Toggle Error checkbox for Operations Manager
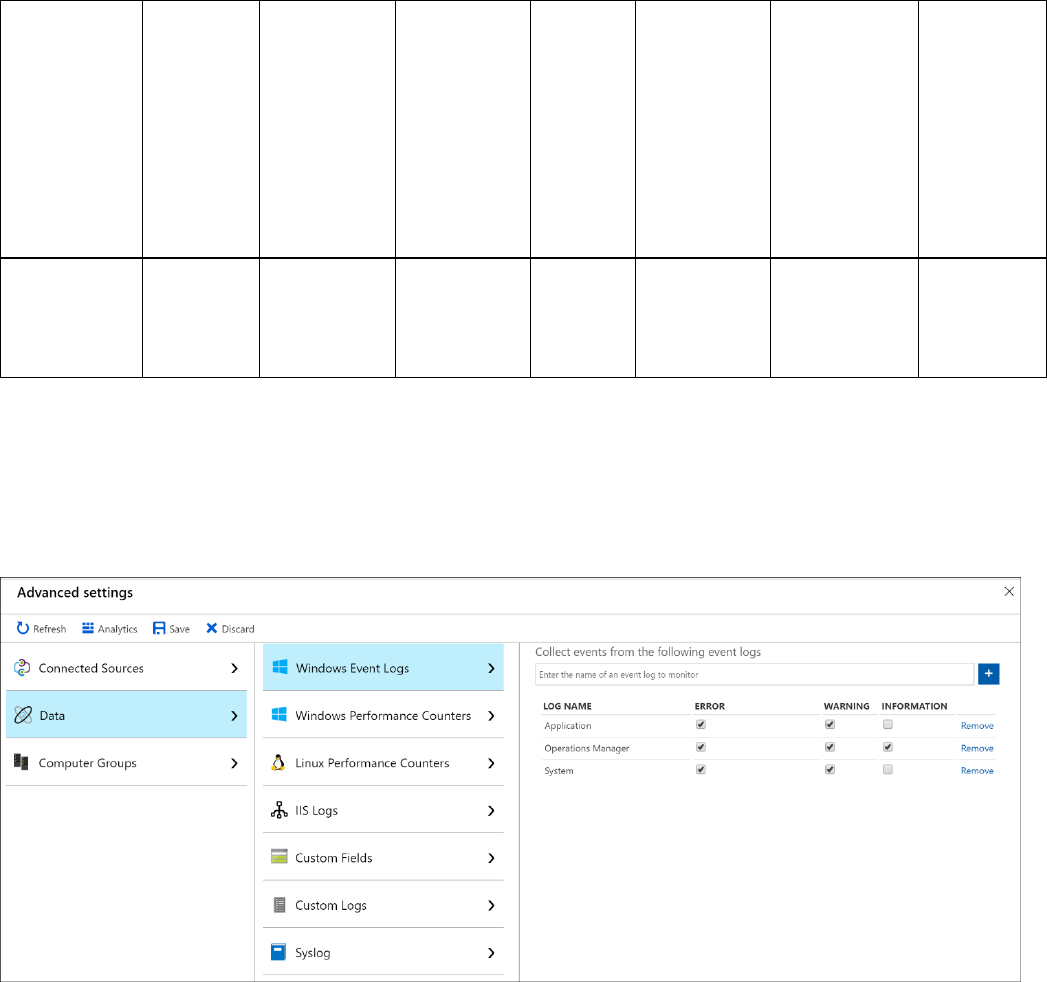Image resolution: width=1047 pixels, height=982 pixels. [x=700, y=747]
